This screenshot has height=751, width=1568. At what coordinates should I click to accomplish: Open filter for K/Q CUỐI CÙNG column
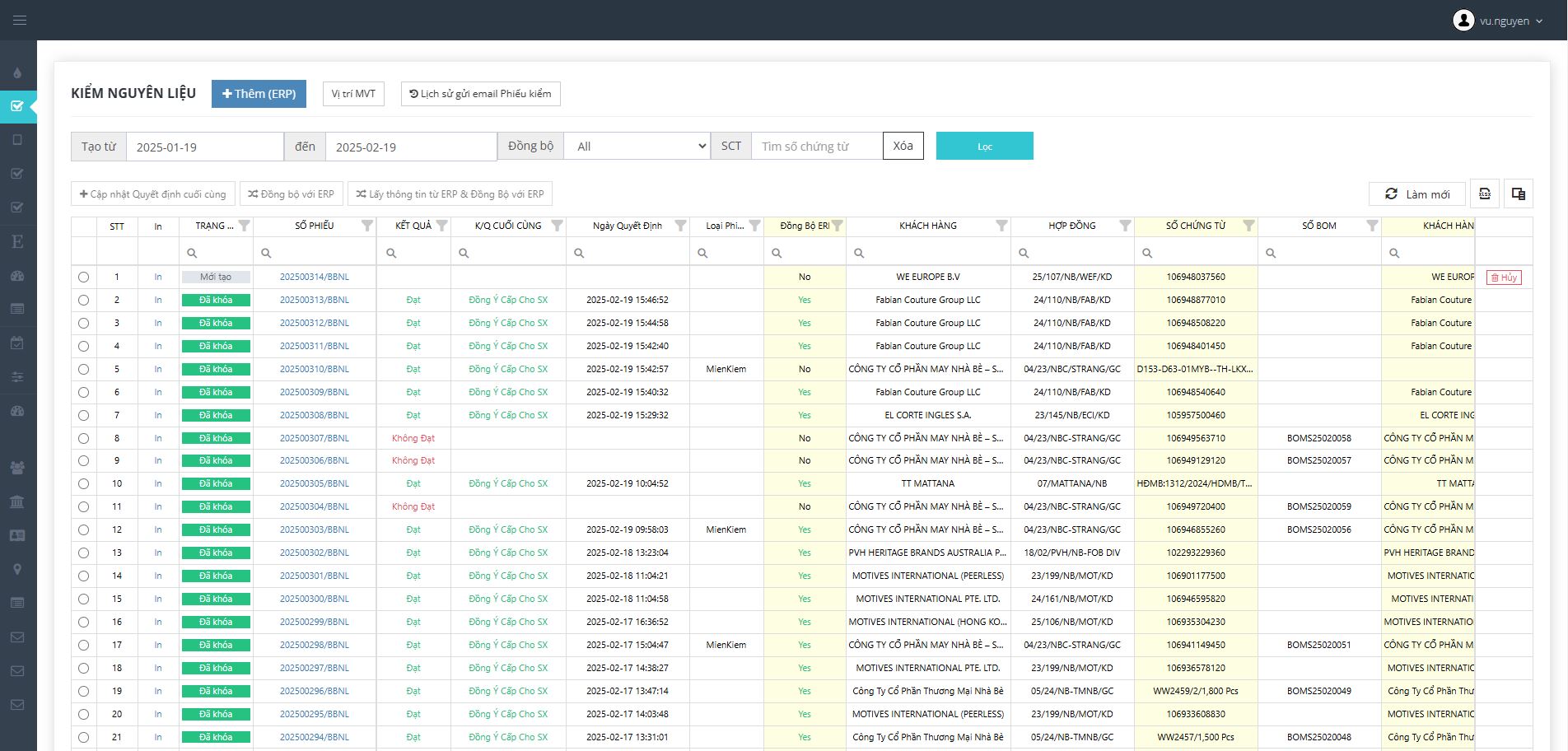click(557, 226)
